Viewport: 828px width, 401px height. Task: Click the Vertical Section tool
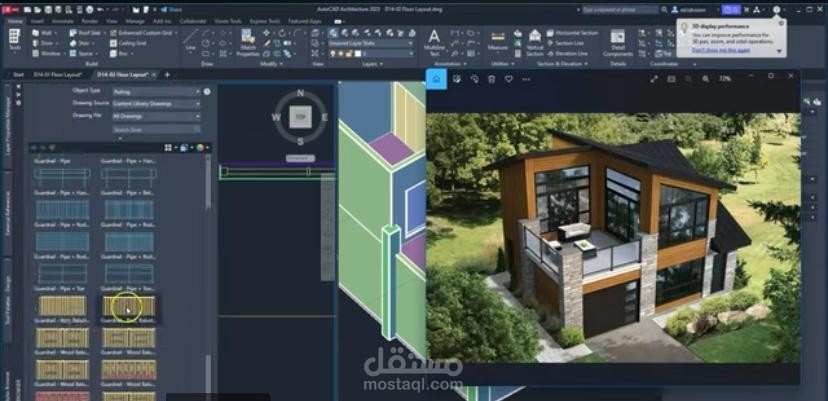coord(534,42)
